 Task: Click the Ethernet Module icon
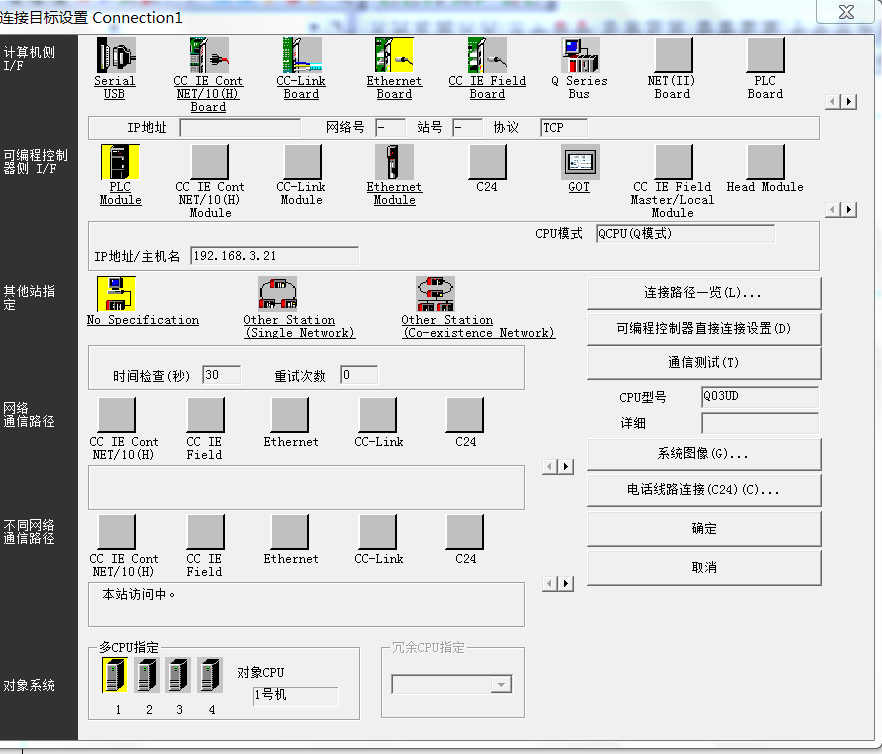tap(394, 162)
